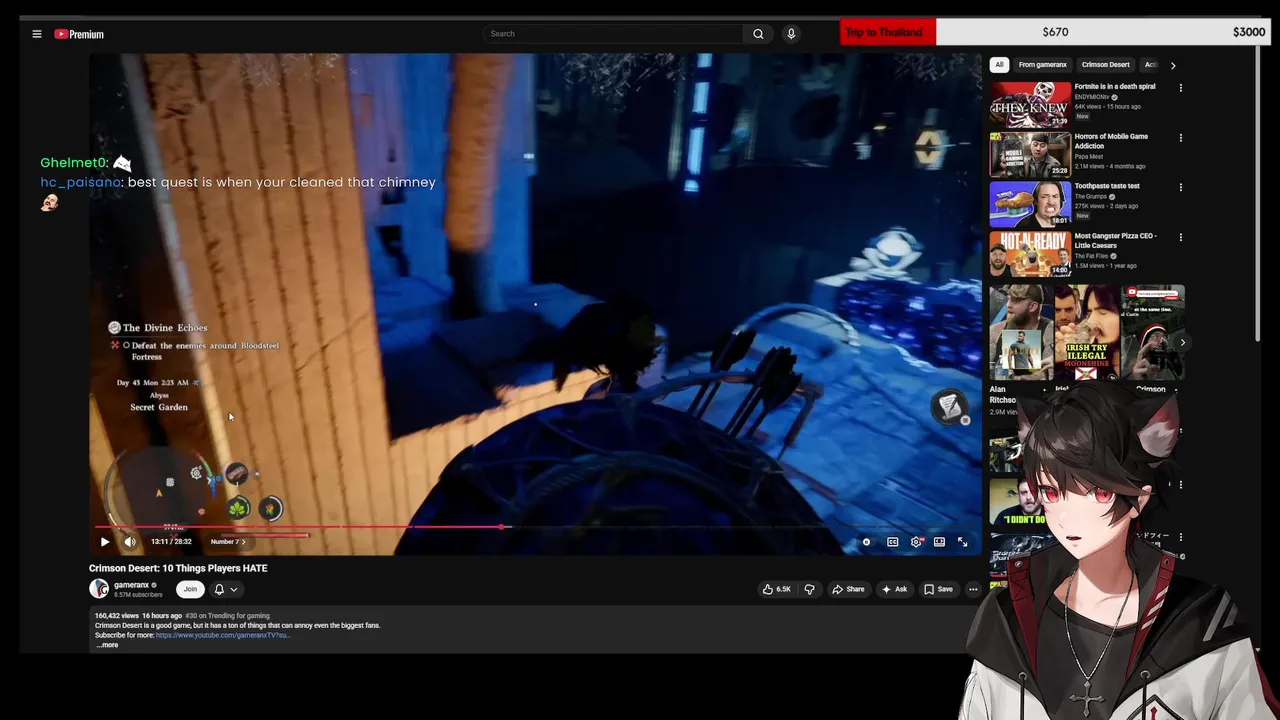
Task: Click the '#30 on Trending for gaming' text
Action: 227,616
